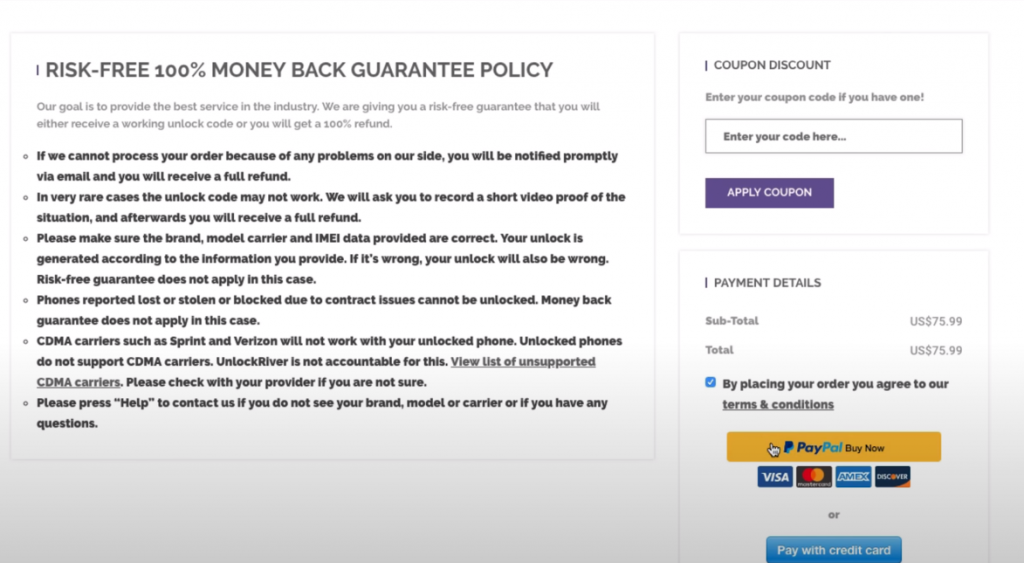Click the 'or' payment separator text

click(833, 515)
